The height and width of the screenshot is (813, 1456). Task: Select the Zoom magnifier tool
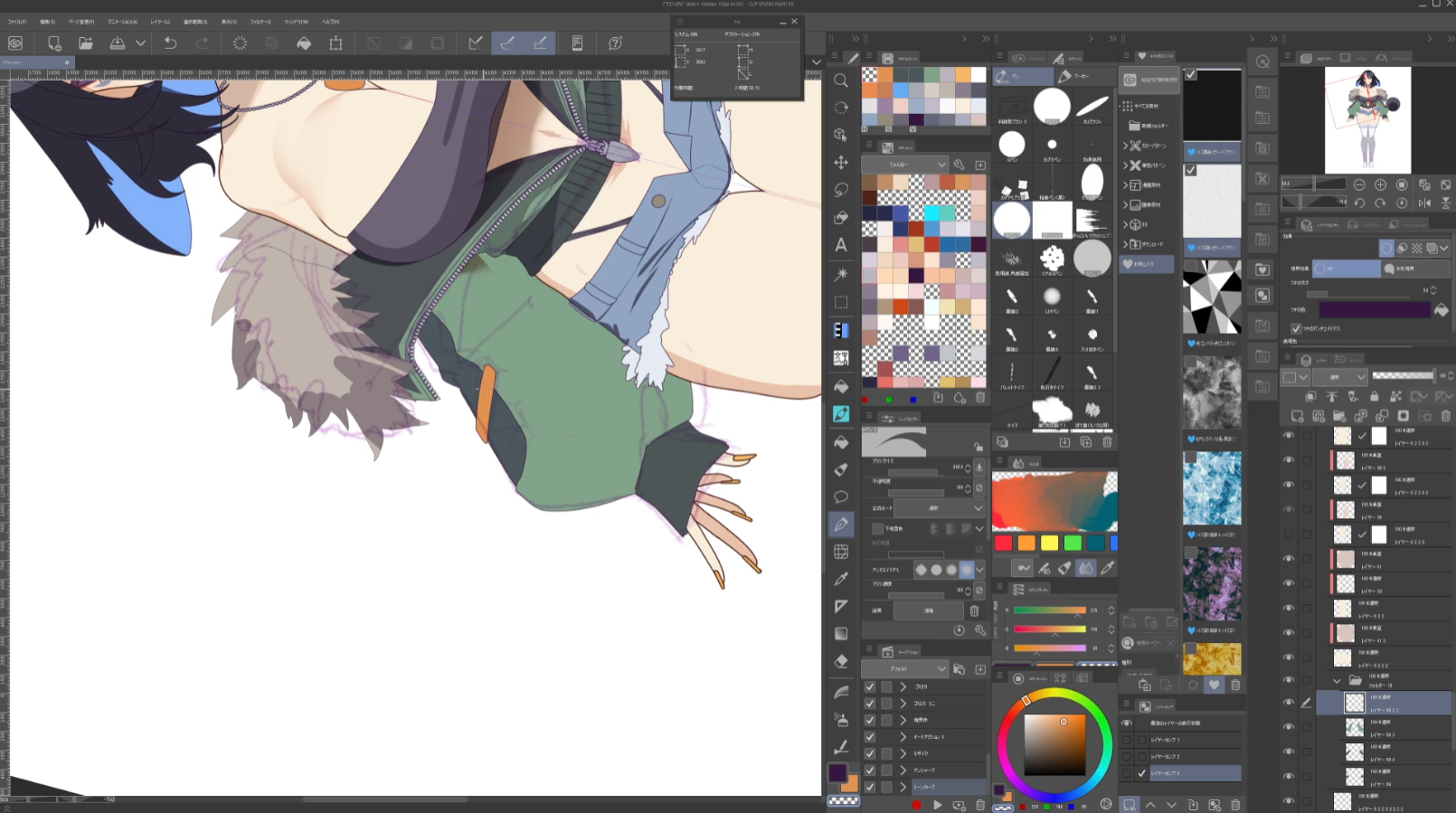pos(841,80)
